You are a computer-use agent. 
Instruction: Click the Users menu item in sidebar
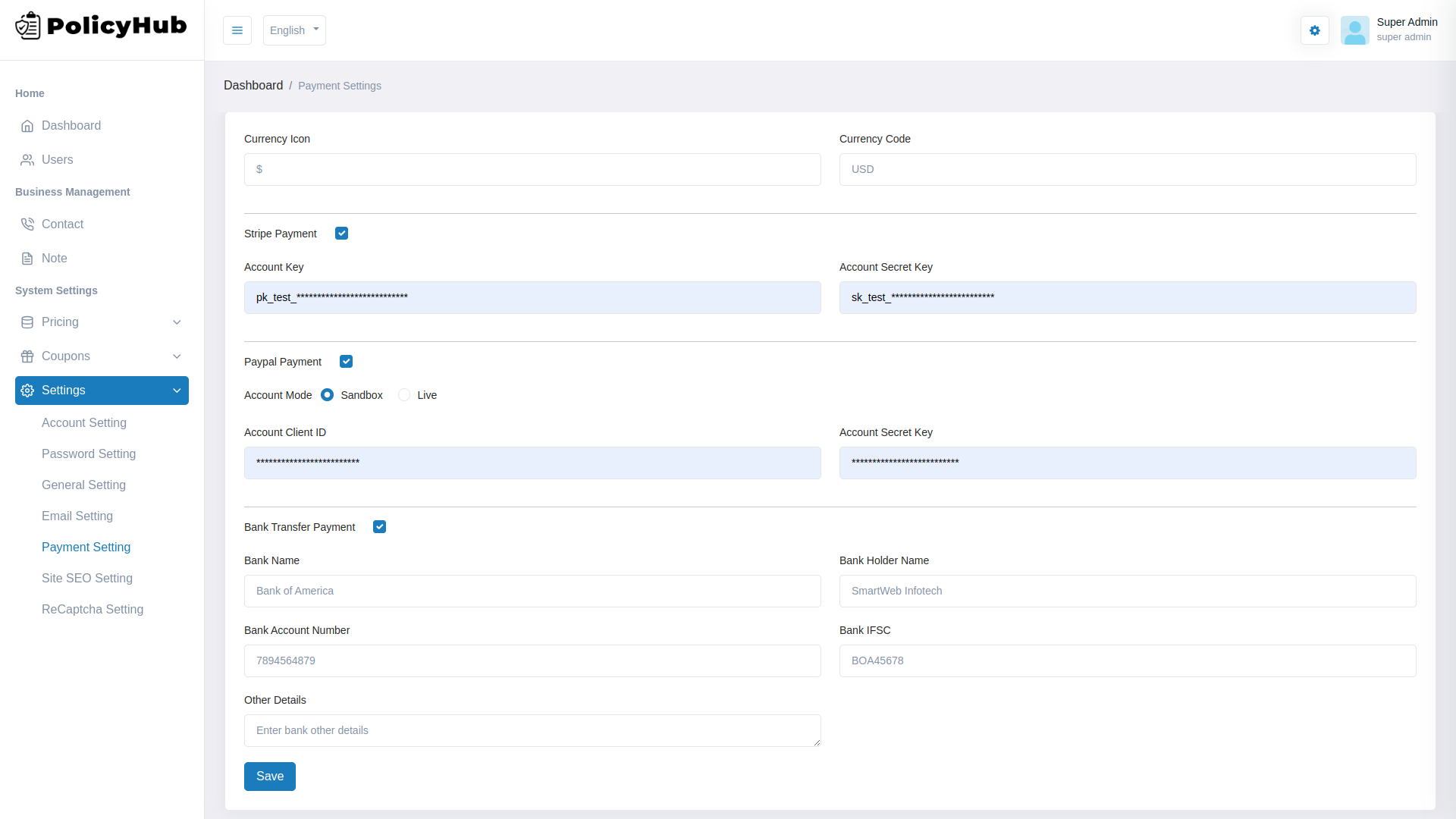[57, 159]
